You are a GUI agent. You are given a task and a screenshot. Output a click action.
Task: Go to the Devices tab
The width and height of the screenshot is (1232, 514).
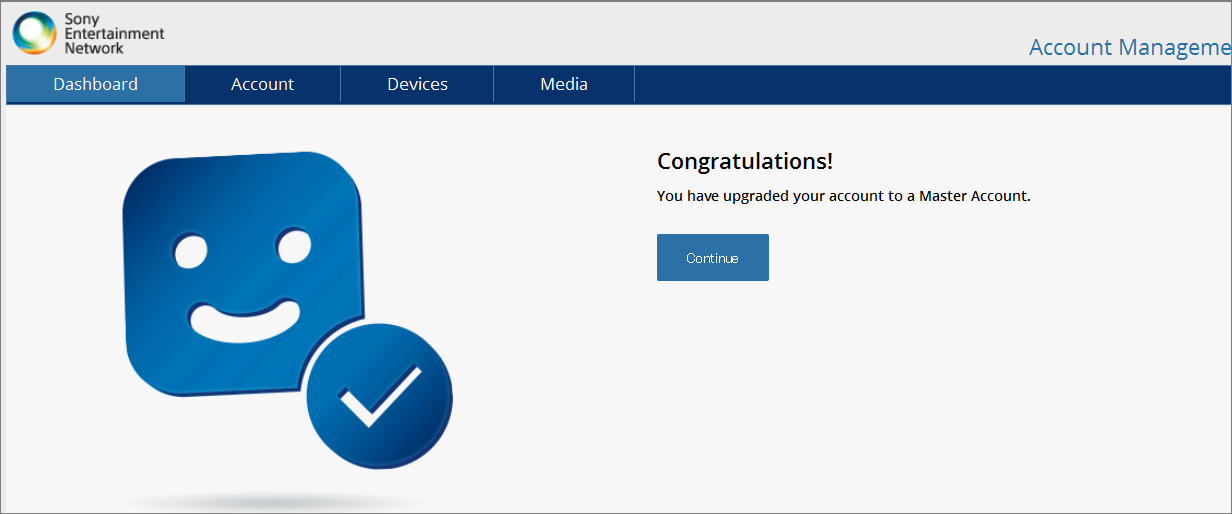417,84
